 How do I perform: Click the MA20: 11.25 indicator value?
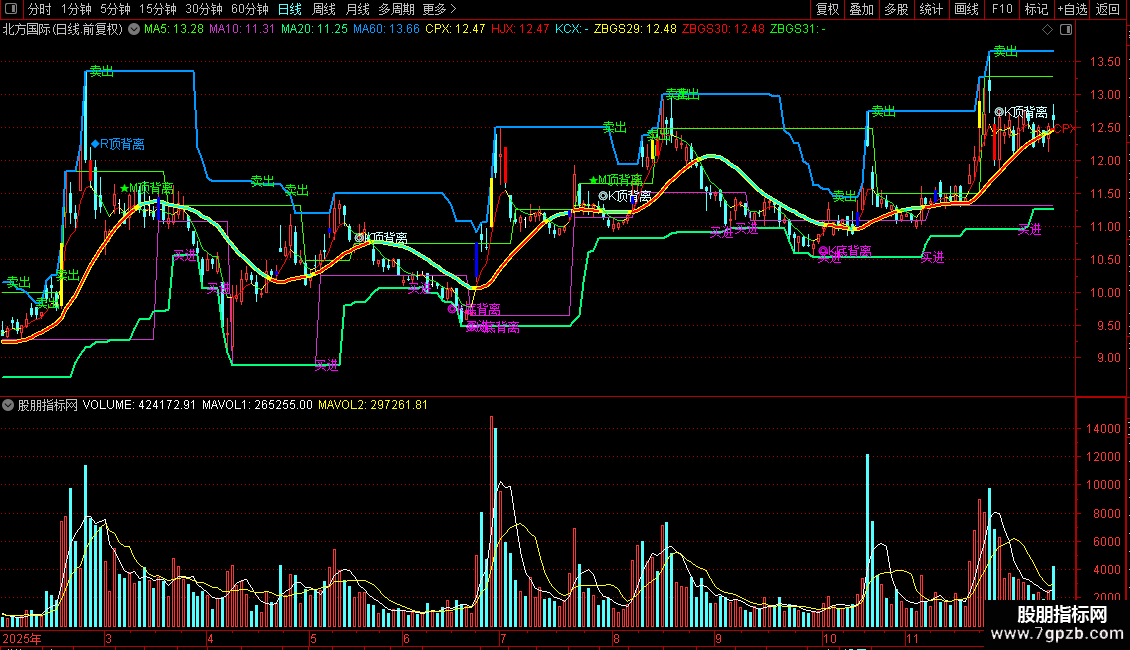pos(314,30)
